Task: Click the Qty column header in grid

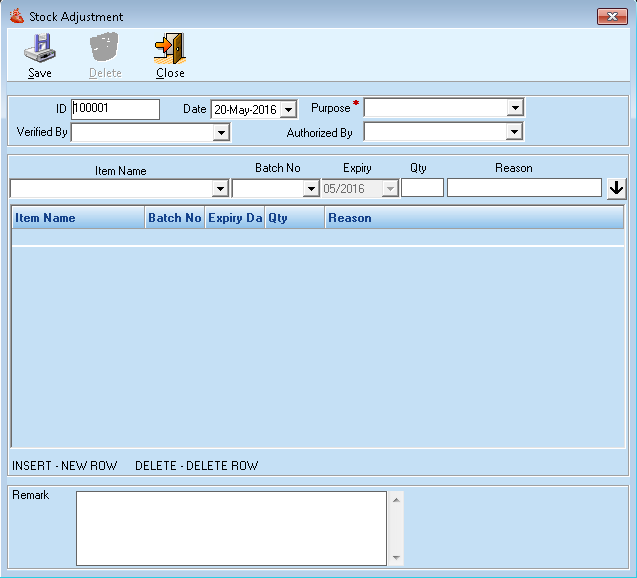Action: point(294,218)
